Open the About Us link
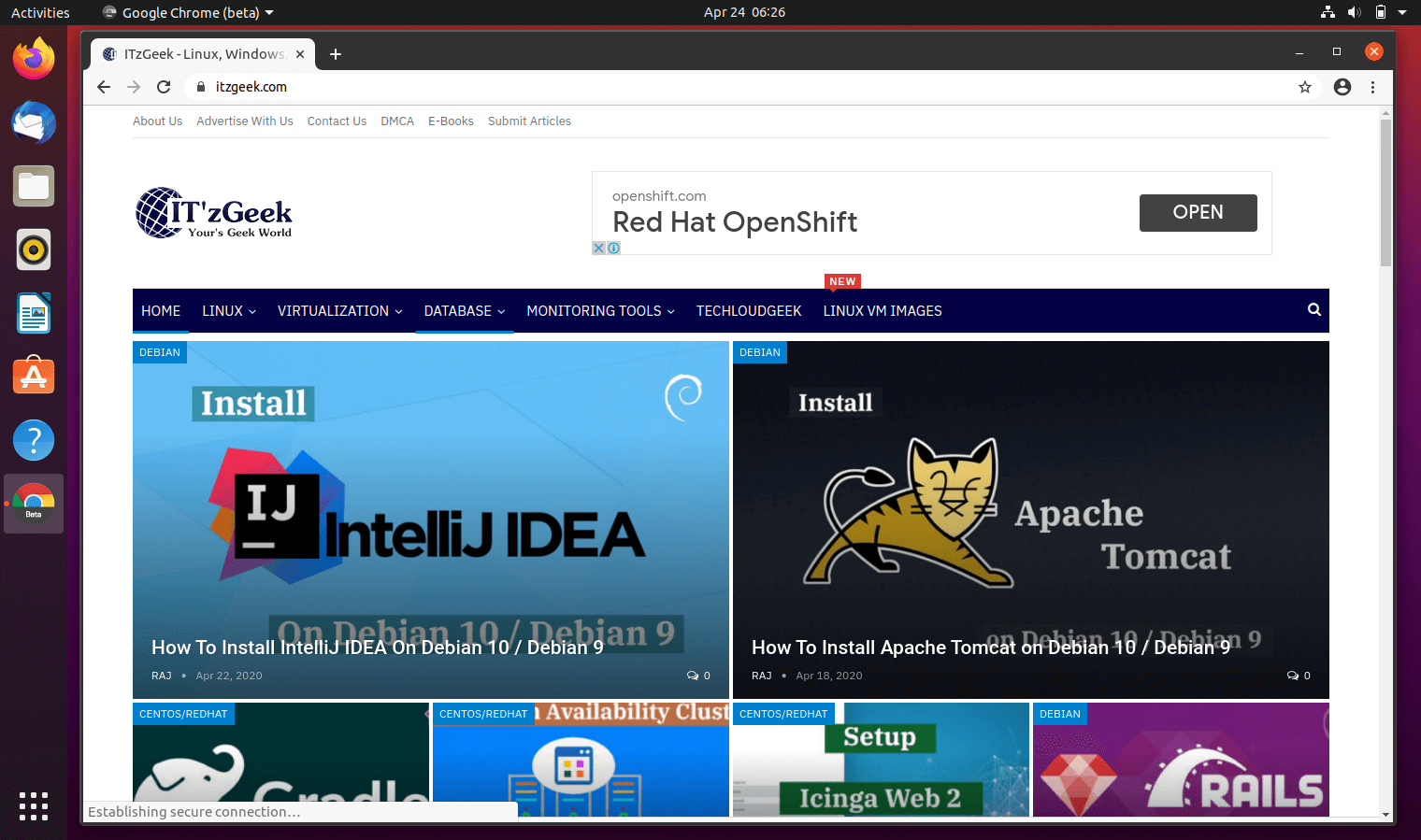Viewport: 1421px width, 840px height. coord(157,121)
